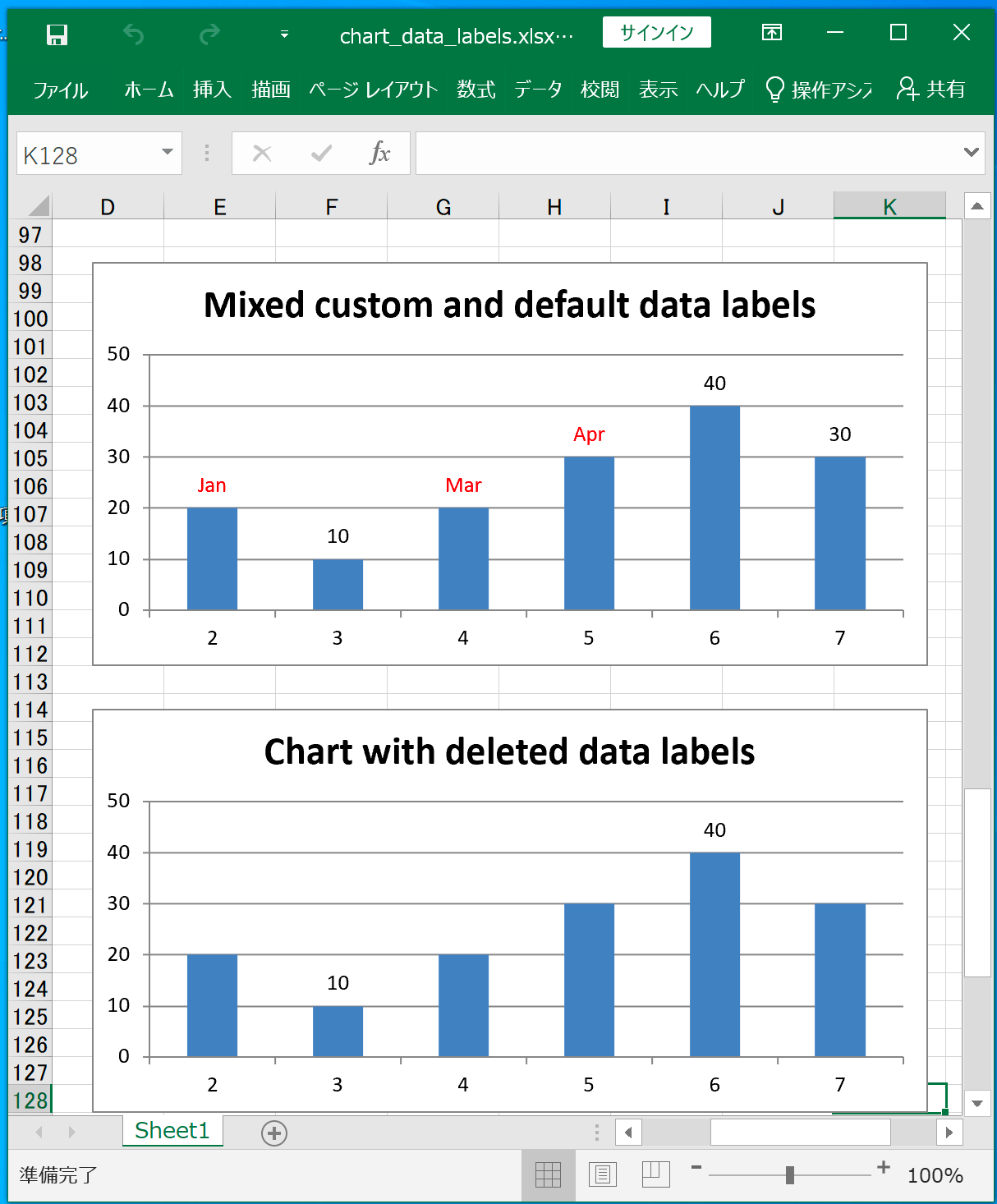Switch to the データ ribbon tab
997x1204 pixels.
[538, 90]
